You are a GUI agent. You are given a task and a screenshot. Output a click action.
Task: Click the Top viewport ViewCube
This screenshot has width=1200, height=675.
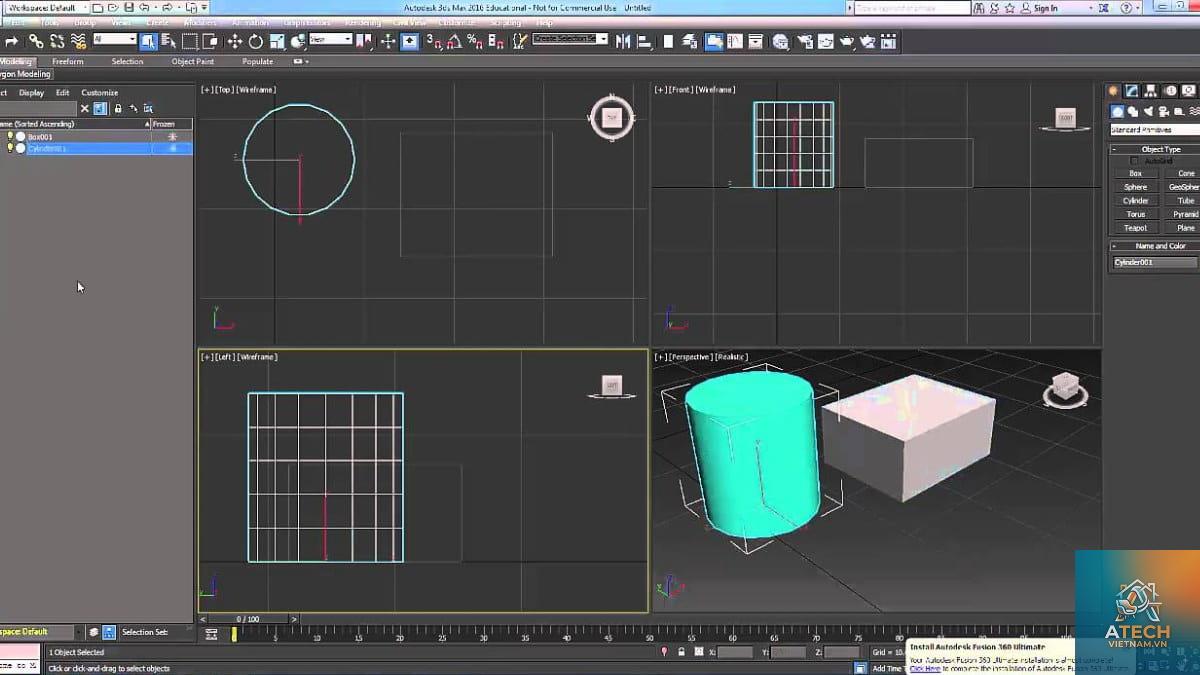point(612,118)
